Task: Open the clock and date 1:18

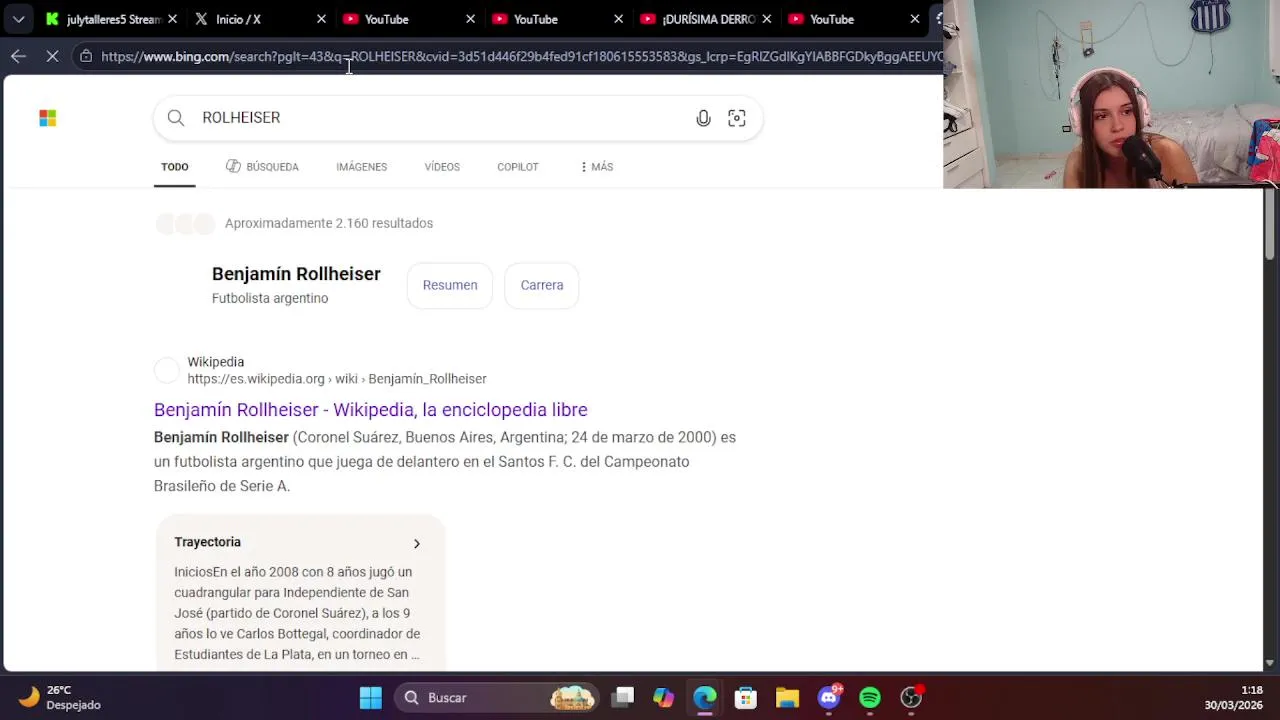Action: pos(1233,697)
